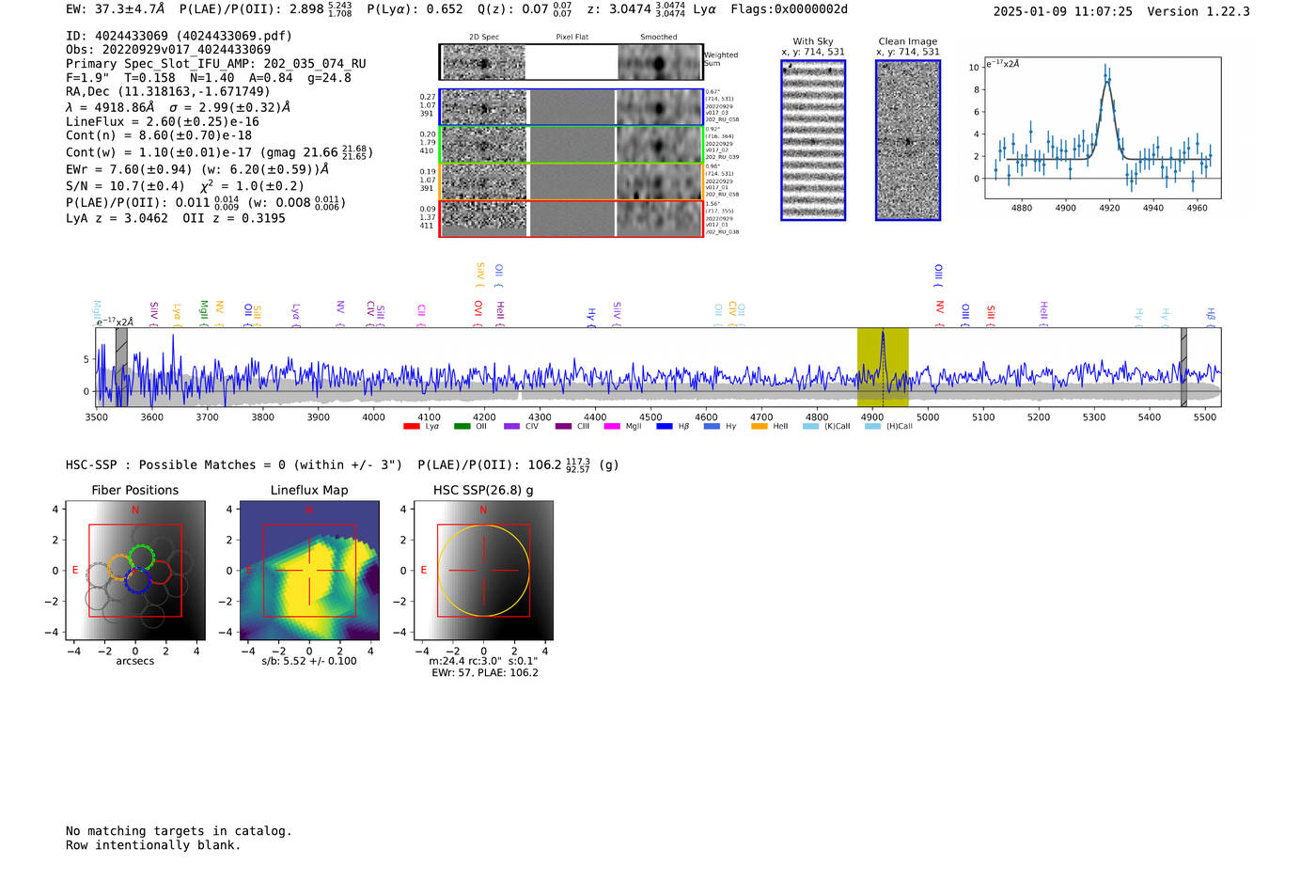This screenshot has height=896, width=1316.
Task: Click the green-bordered Pixel Flat cutout
Action: click(572, 145)
